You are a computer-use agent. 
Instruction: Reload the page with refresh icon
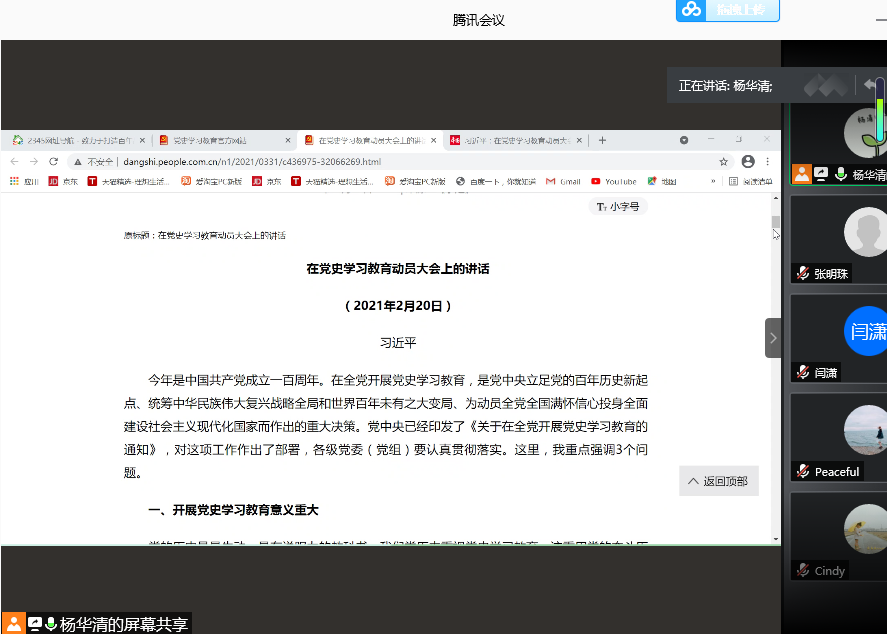pyautogui.click(x=53, y=161)
